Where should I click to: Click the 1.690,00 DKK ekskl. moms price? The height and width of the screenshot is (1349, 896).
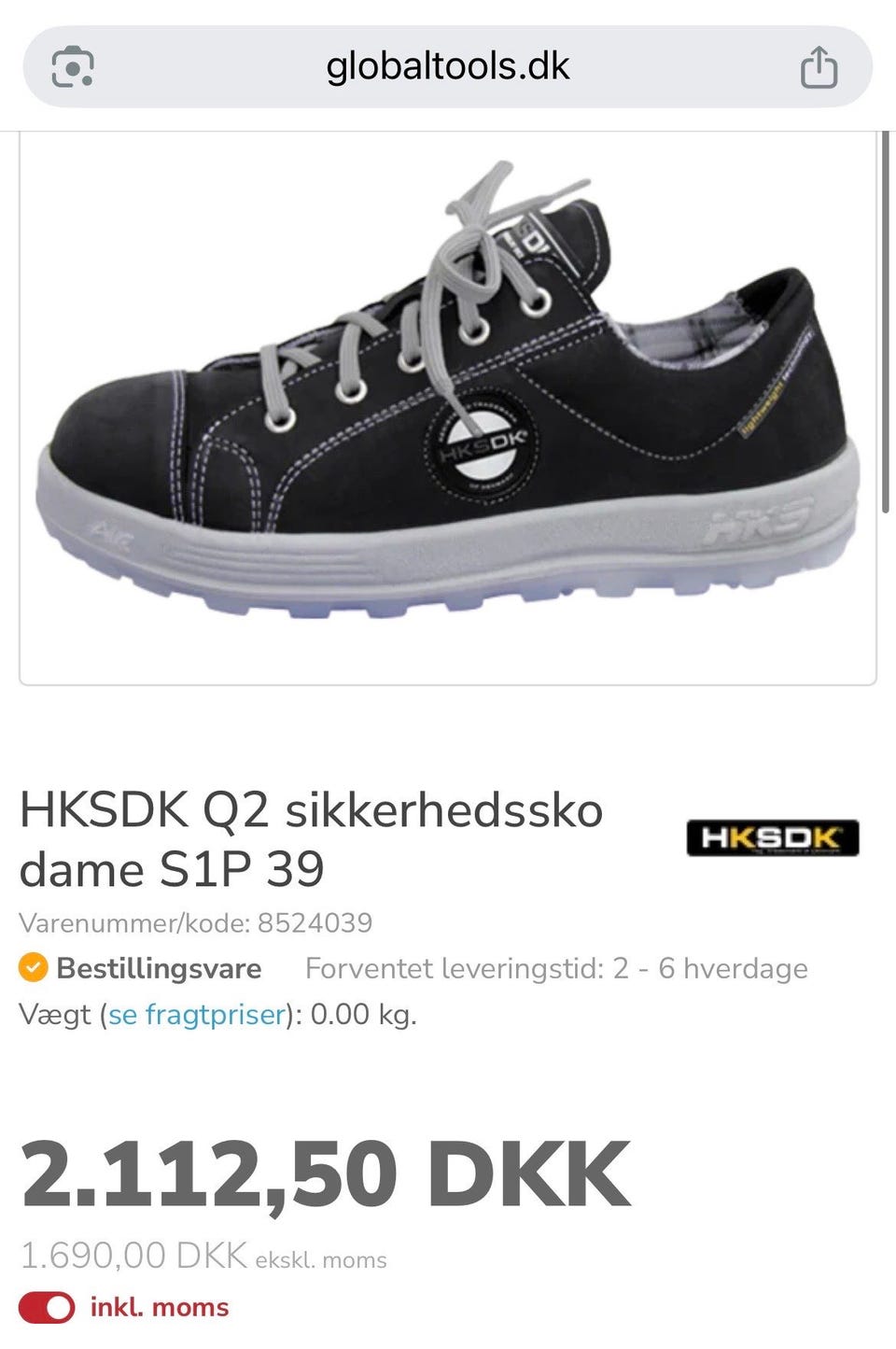(x=203, y=1257)
